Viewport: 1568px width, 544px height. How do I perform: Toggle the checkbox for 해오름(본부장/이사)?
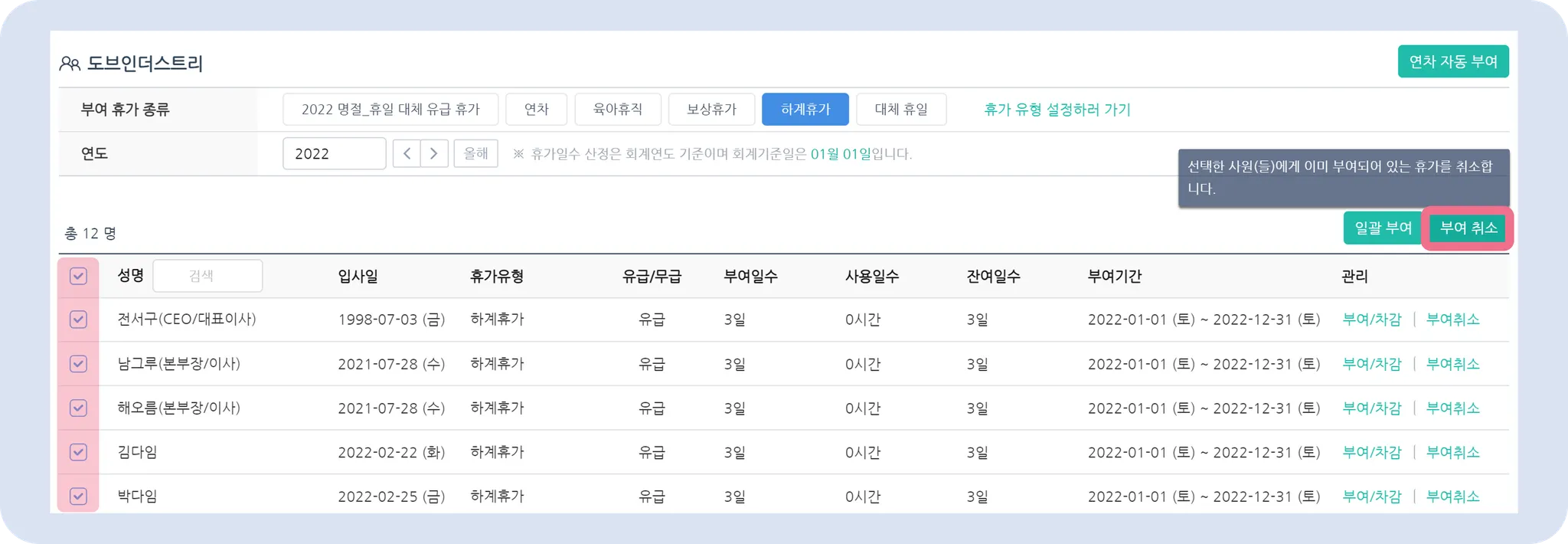78,408
